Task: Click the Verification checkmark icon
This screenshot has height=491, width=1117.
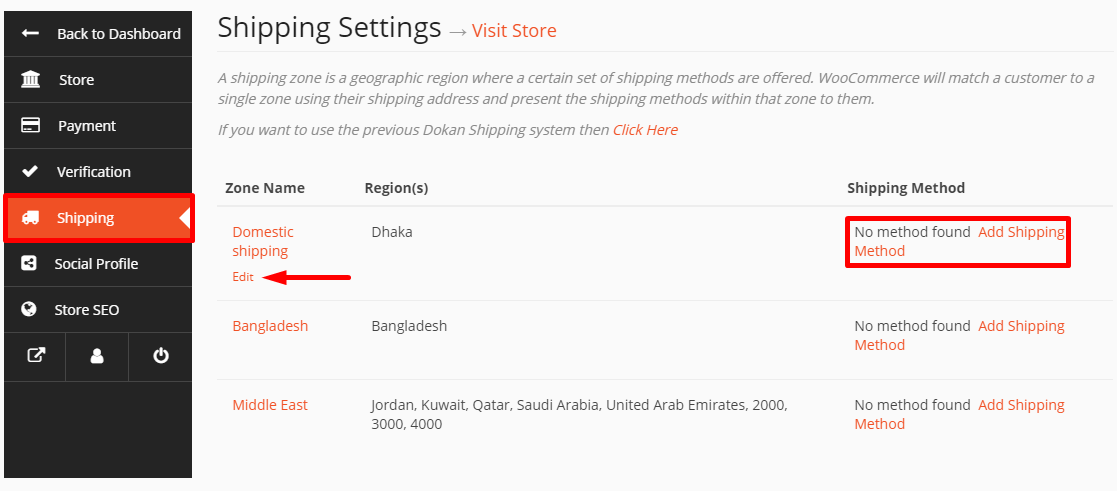Action: pos(30,172)
